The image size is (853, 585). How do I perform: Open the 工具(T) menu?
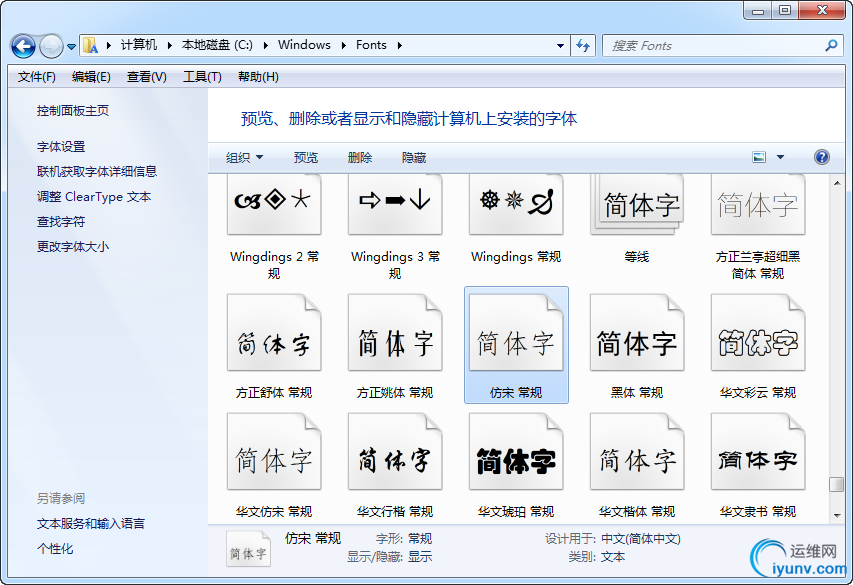point(202,77)
